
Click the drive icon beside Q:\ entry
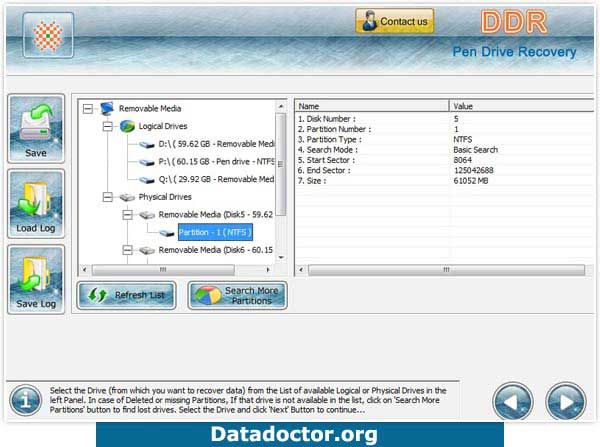(147, 180)
